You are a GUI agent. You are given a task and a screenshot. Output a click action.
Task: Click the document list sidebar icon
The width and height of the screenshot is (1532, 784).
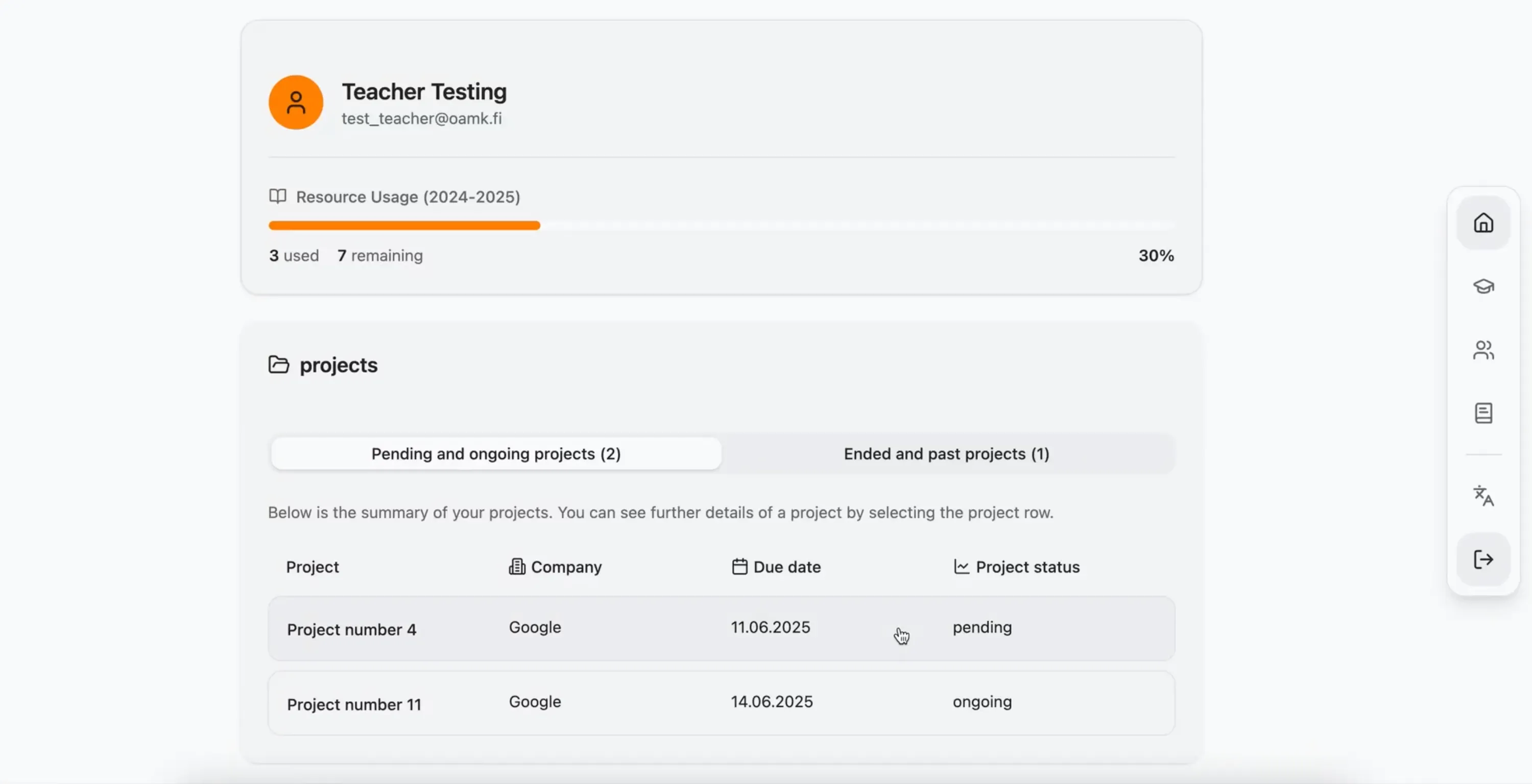pos(1483,413)
